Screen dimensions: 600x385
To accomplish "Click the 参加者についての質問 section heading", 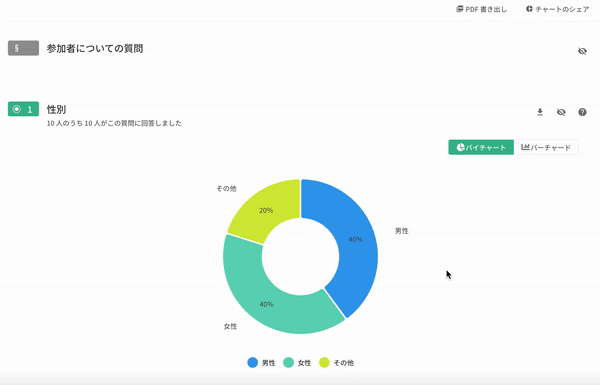I will (95, 49).
